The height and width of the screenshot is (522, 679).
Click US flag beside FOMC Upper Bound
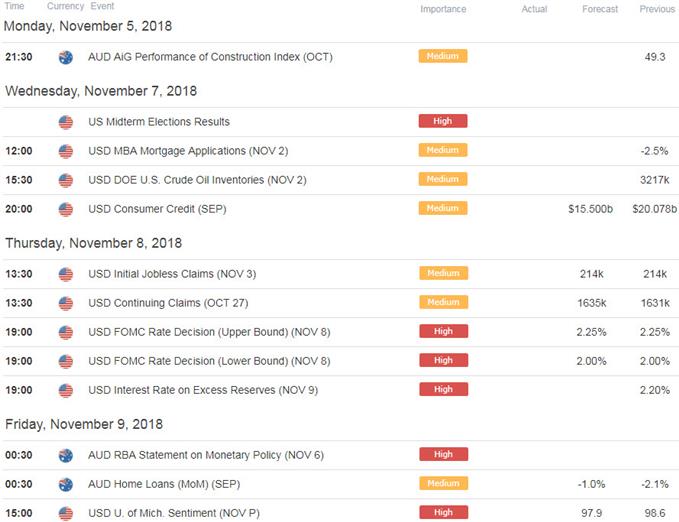[x=66, y=332]
